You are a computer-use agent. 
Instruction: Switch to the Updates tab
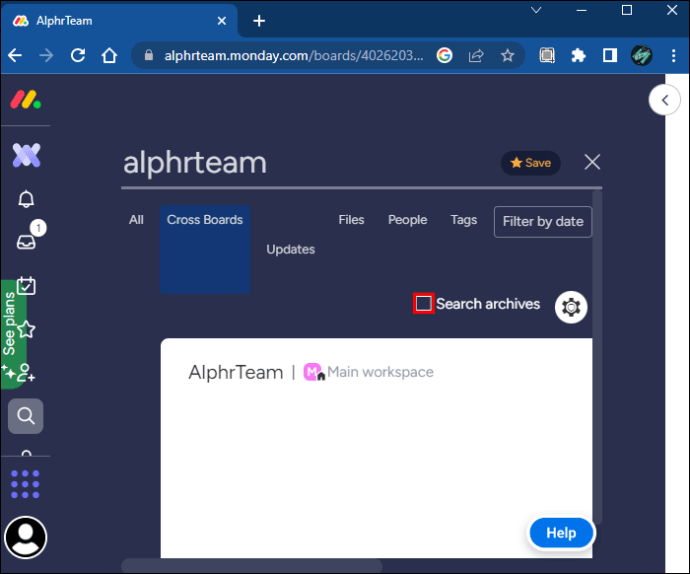coord(290,249)
